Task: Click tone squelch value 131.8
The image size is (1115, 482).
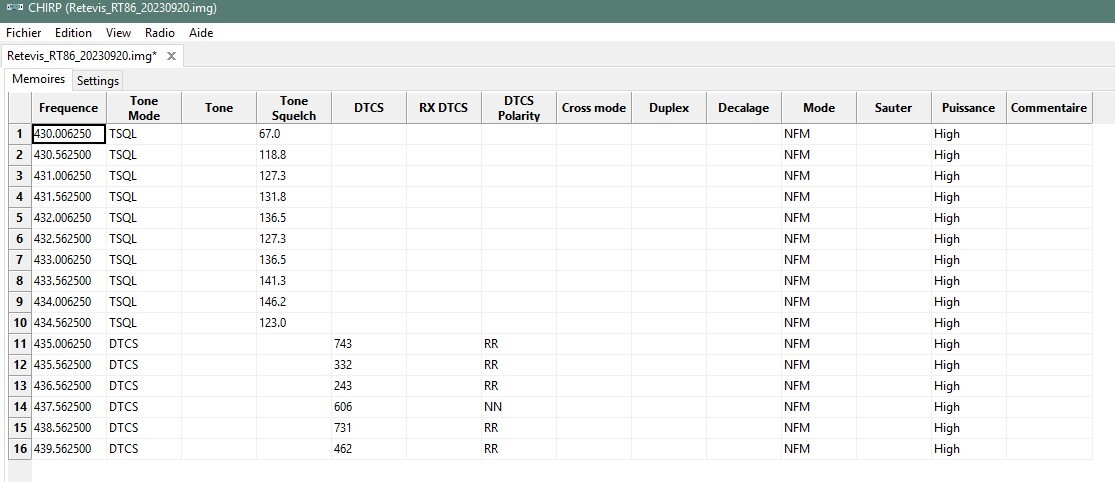Action: pos(294,197)
